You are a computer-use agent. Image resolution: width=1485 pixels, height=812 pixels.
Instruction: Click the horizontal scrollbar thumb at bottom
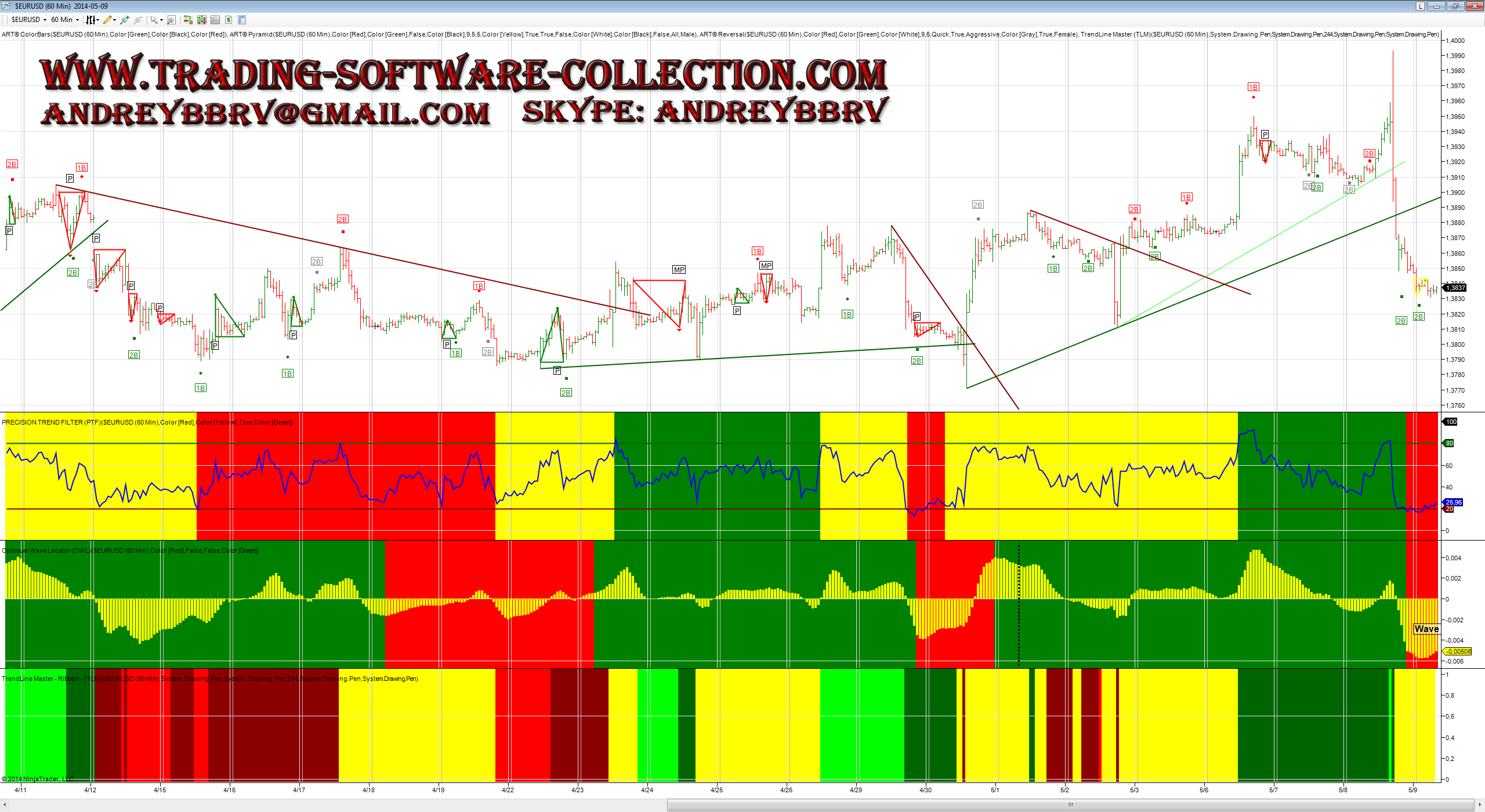[1070, 804]
